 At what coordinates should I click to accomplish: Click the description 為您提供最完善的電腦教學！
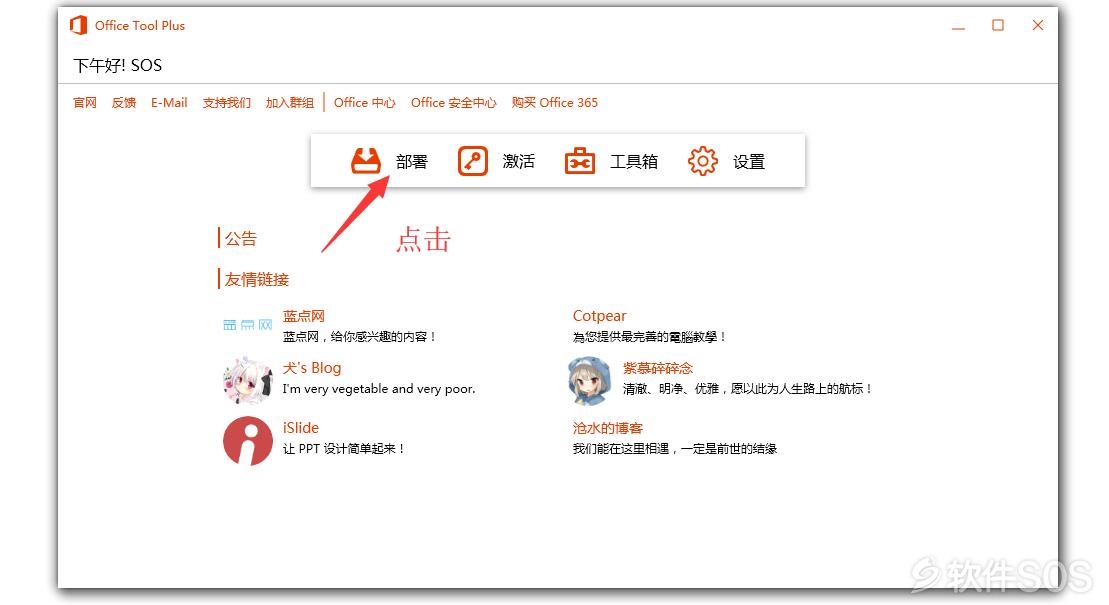(x=650, y=337)
